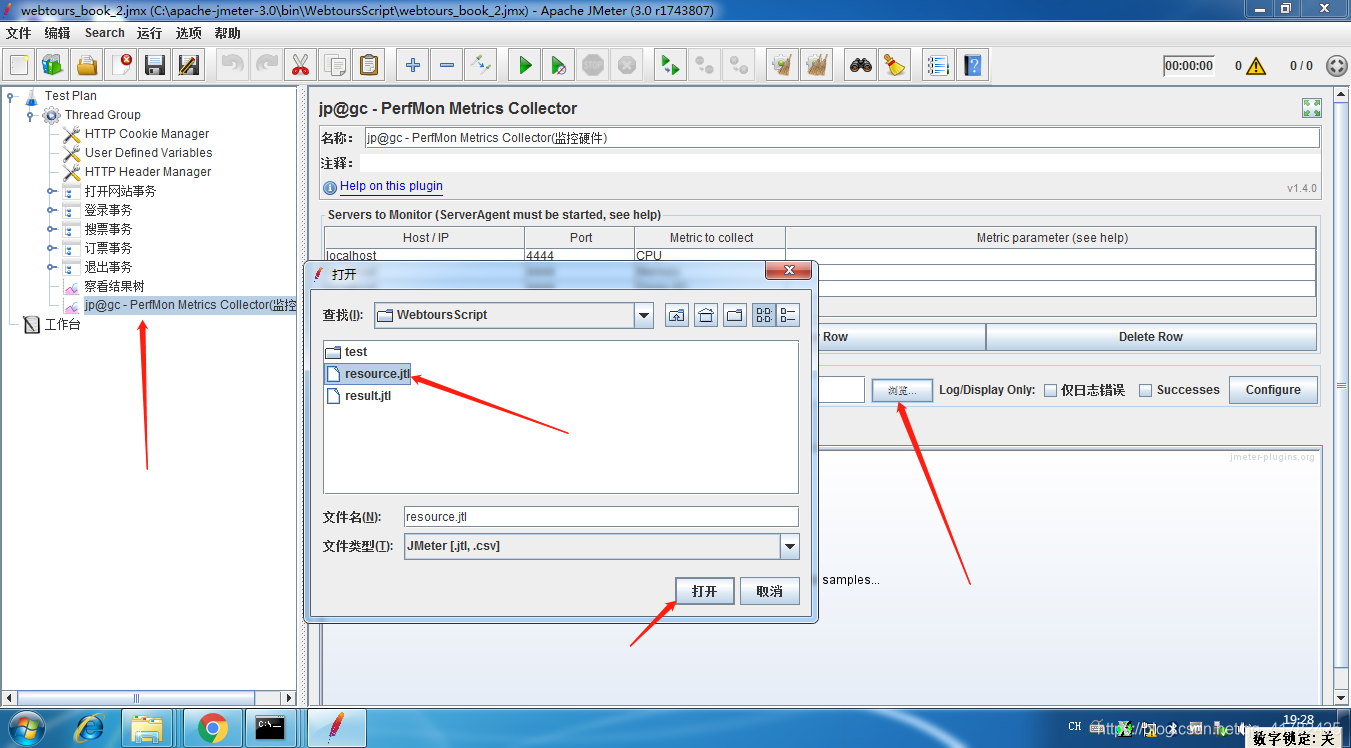The image size is (1351, 748).
Task: Collapse all tree nodes with minus icon
Action: click(x=447, y=66)
